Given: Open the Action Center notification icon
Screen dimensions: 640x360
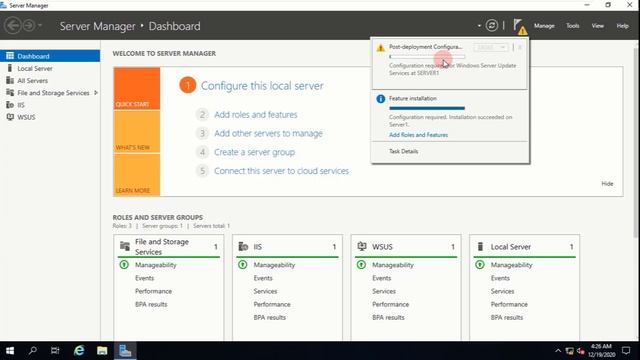Looking at the screenshot, I should click(x=626, y=351).
